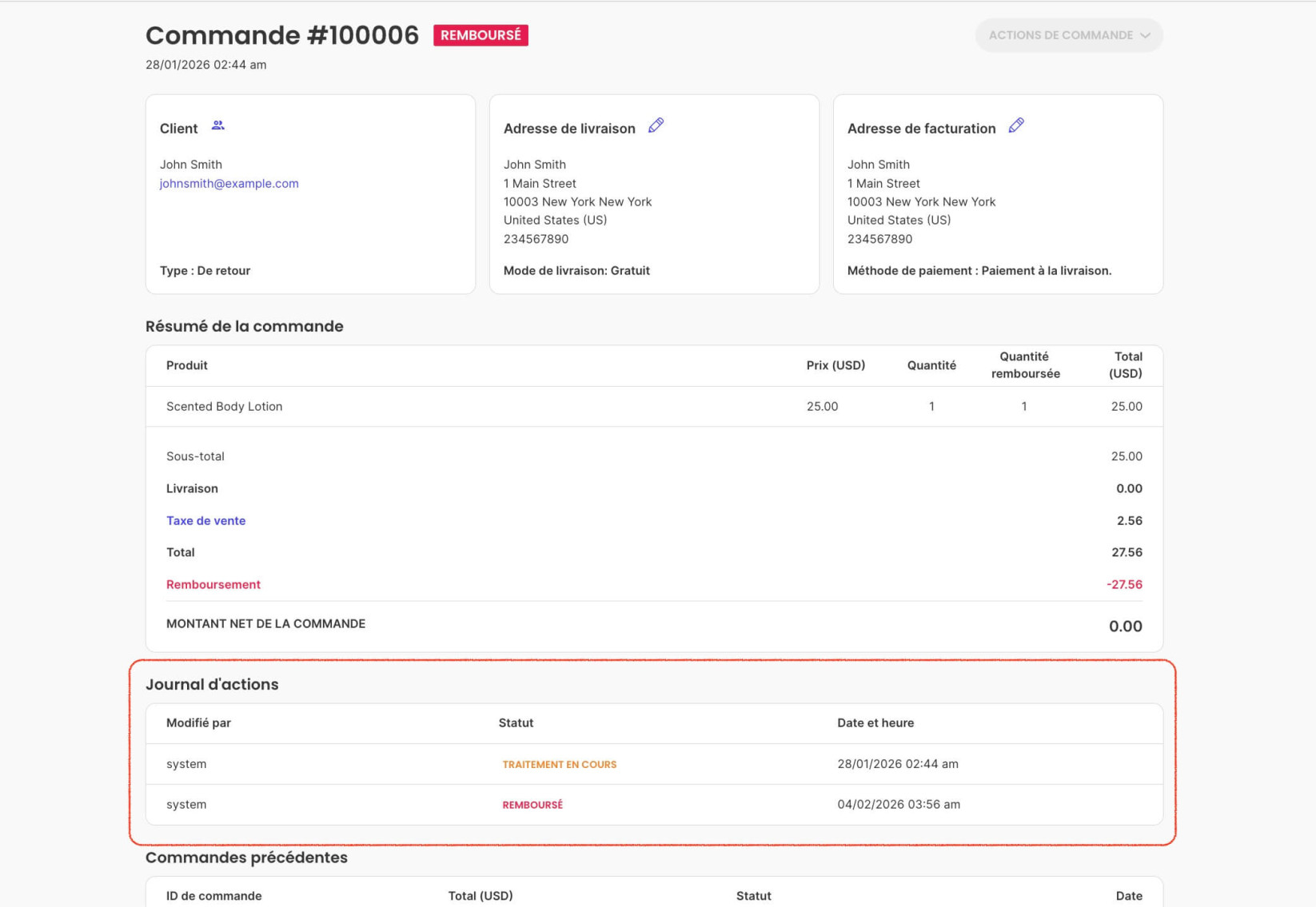The image size is (1316, 907).
Task: Click the chevron in Actions de commande
Action: [1145, 35]
